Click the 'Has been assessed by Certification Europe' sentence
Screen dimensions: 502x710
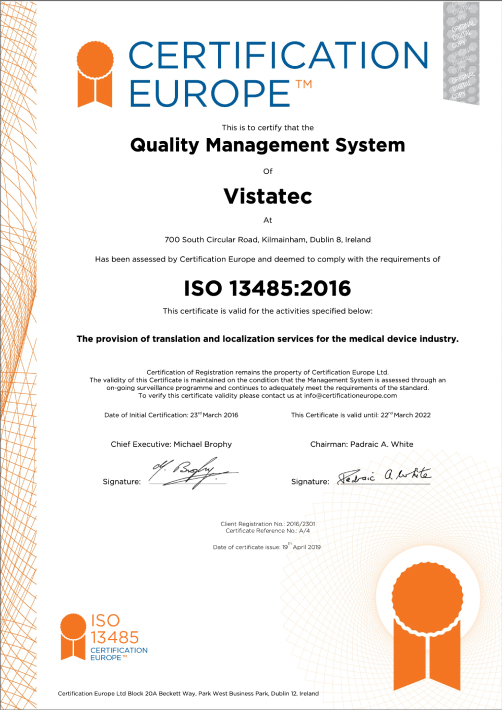(x=268, y=259)
